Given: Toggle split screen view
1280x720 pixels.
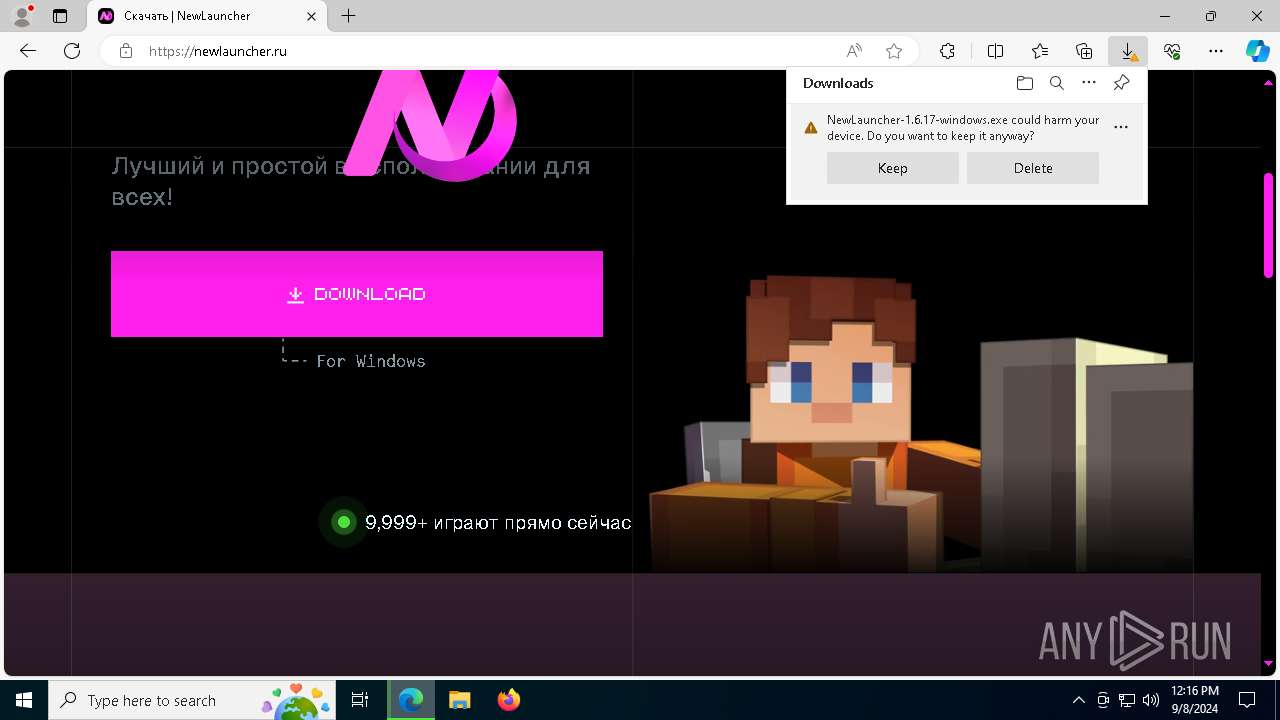Looking at the screenshot, I should (995, 51).
